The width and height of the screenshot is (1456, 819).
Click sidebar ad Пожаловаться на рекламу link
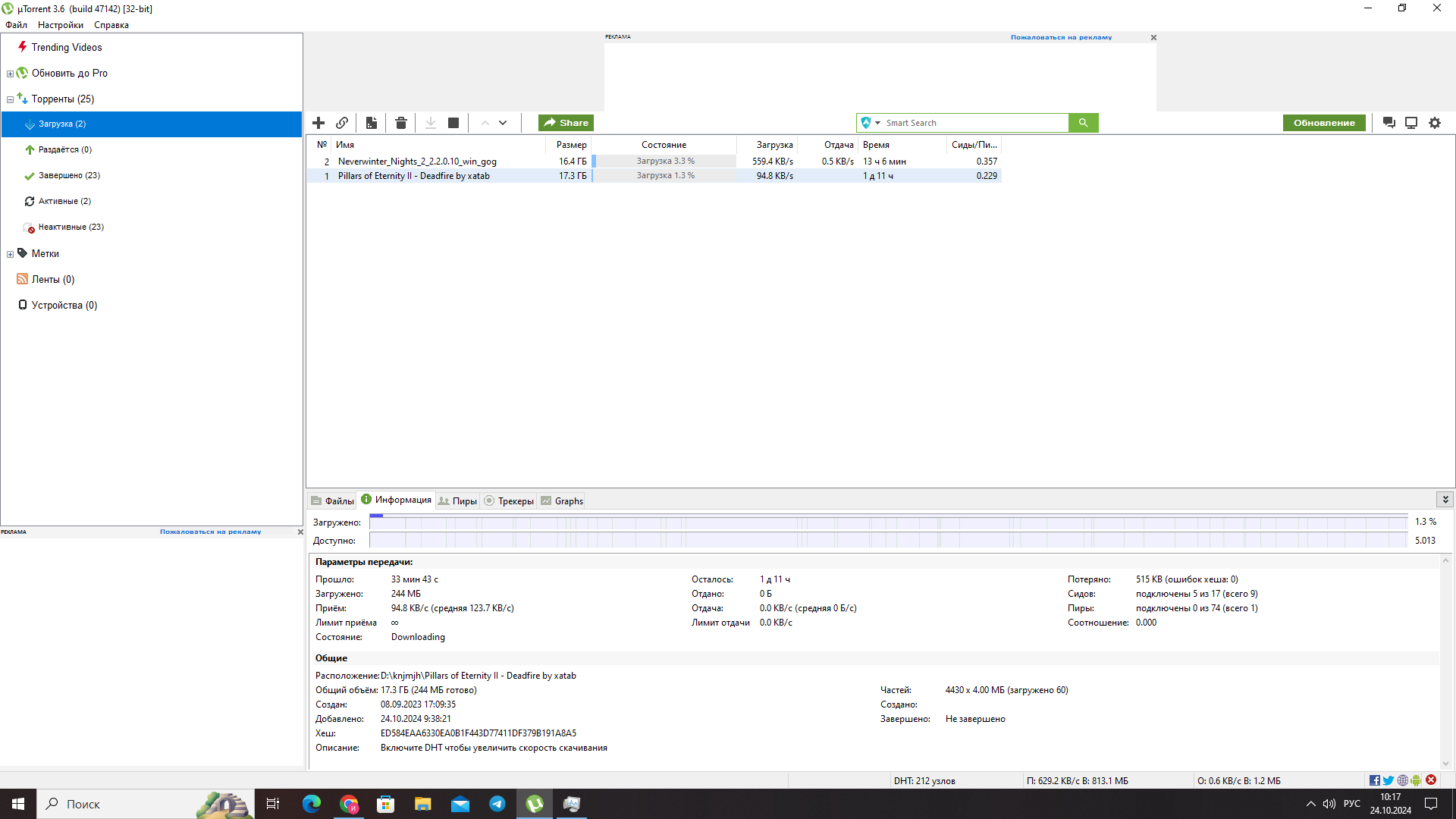click(210, 532)
